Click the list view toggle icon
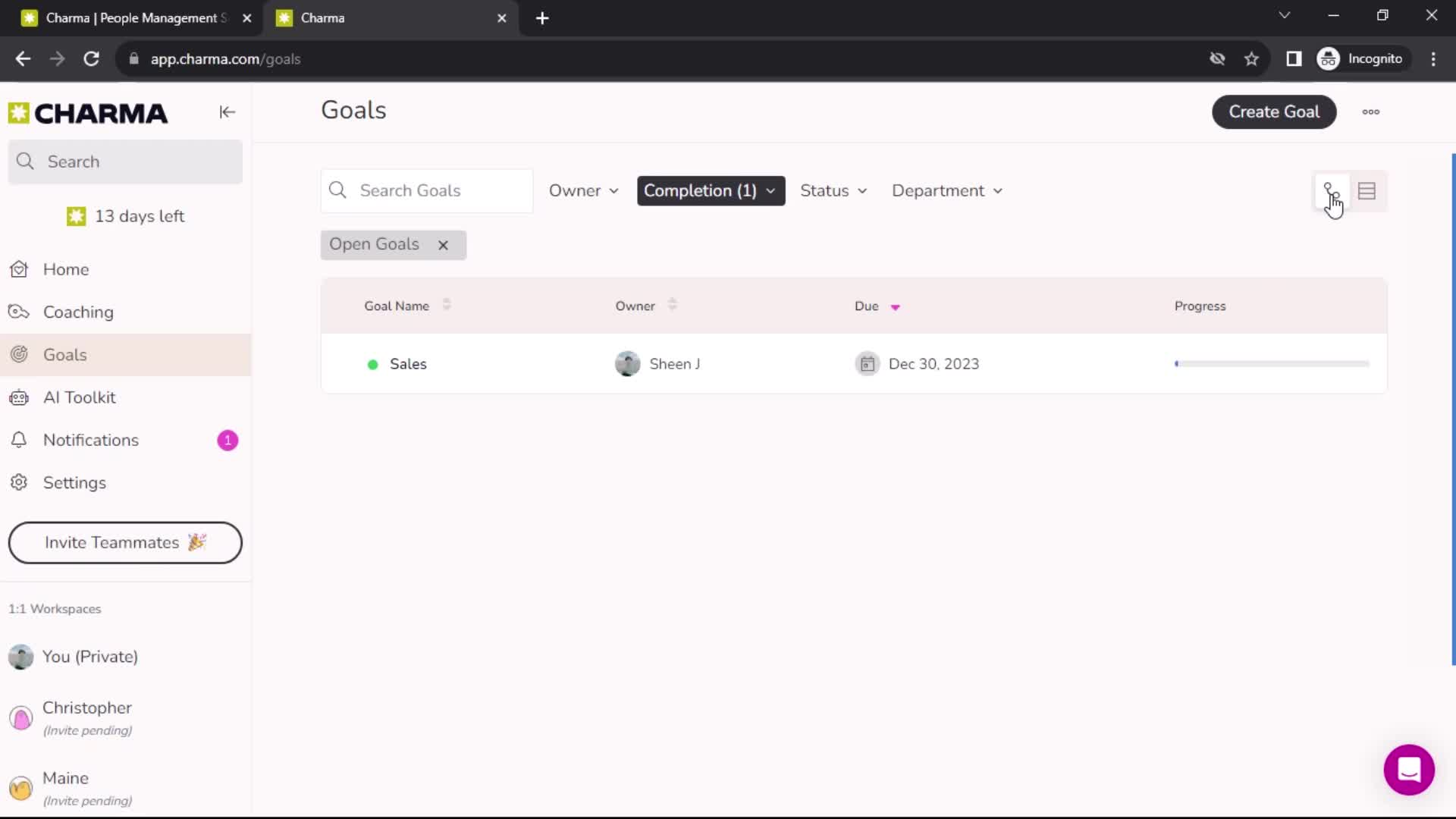The width and height of the screenshot is (1456, 819). [x=1367, y=190]
